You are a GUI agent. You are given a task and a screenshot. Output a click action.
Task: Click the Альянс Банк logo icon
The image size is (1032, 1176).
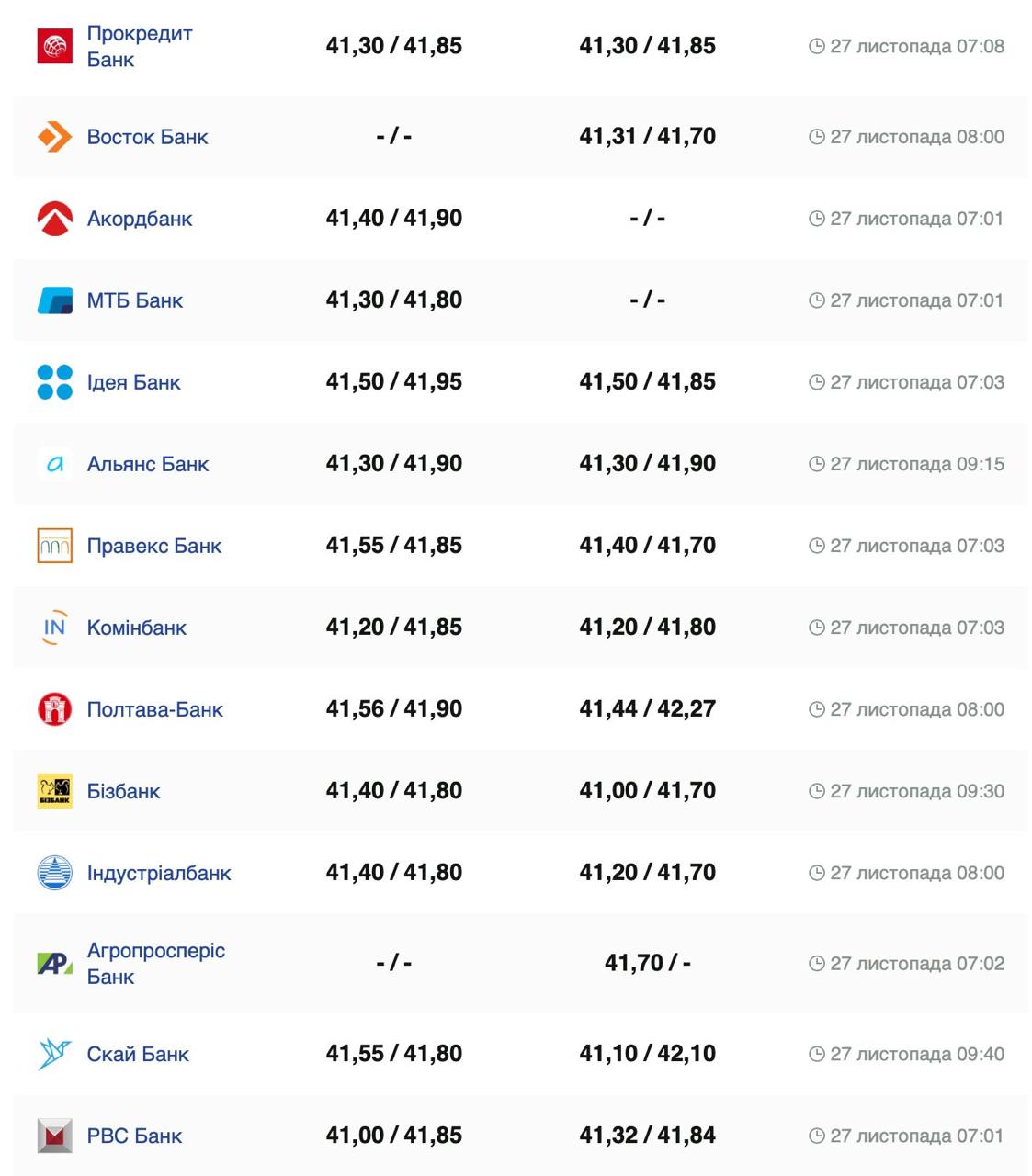point(54,464)
